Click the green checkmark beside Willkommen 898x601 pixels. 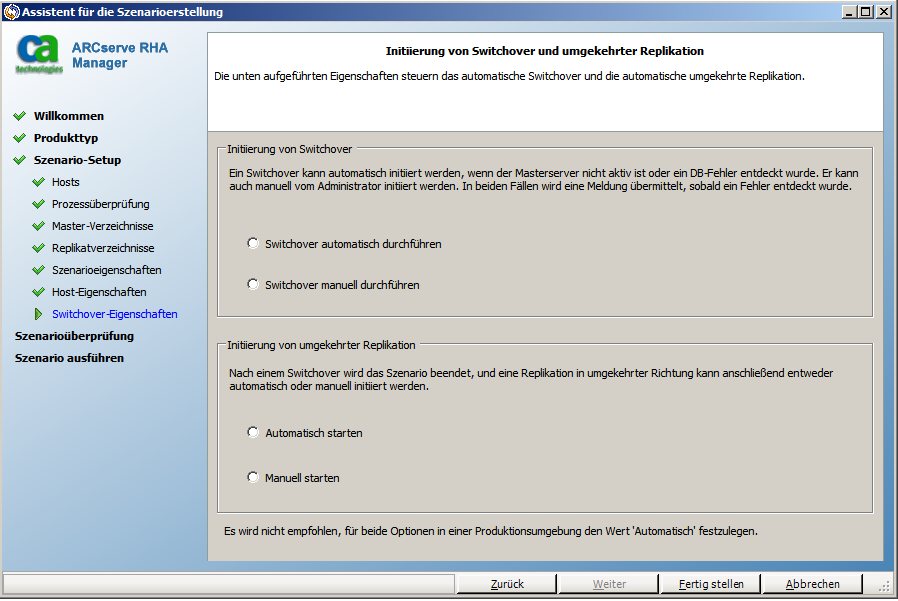pos(19,116)
